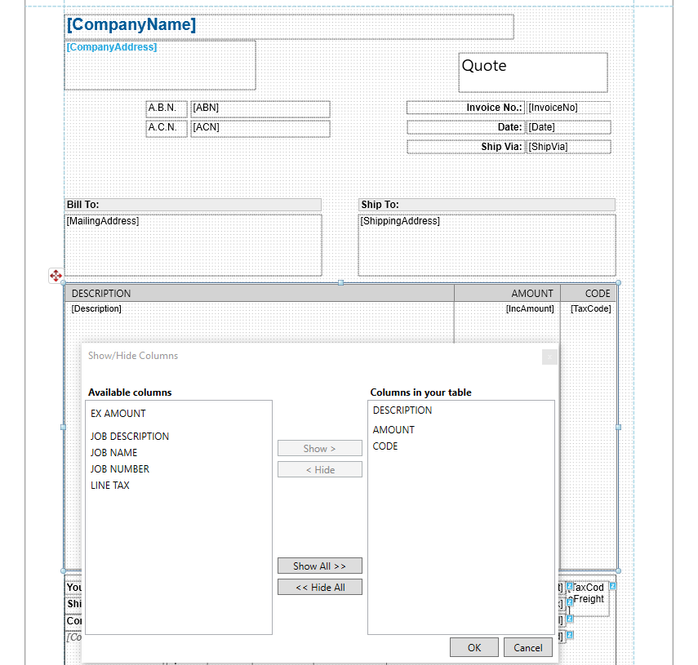Select the [ABN] field

click(259, 108)
